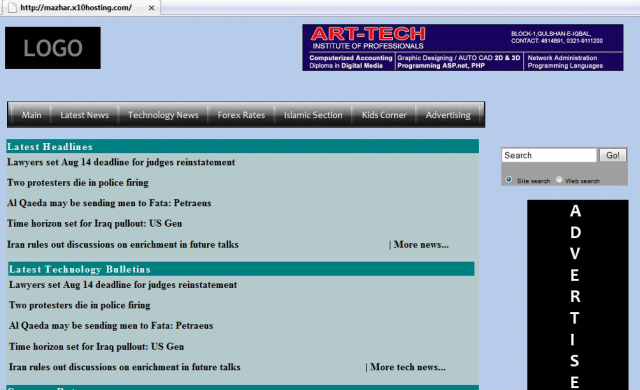Open Iraq pullout story under Technology Bulletins
The height and width of the screenshot is (390, 640).
97,347
